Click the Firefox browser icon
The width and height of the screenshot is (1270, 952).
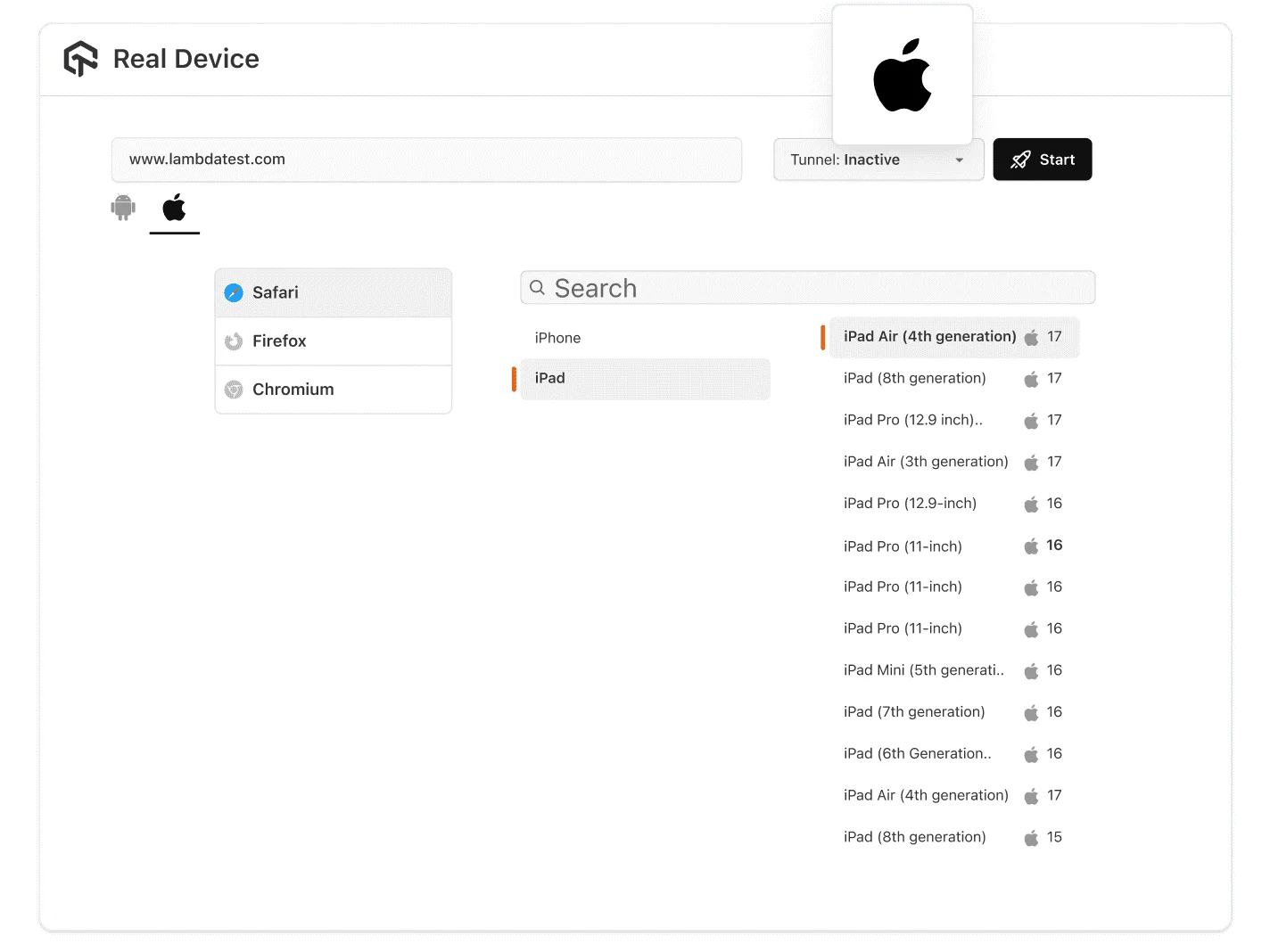[x=234, y=341]
